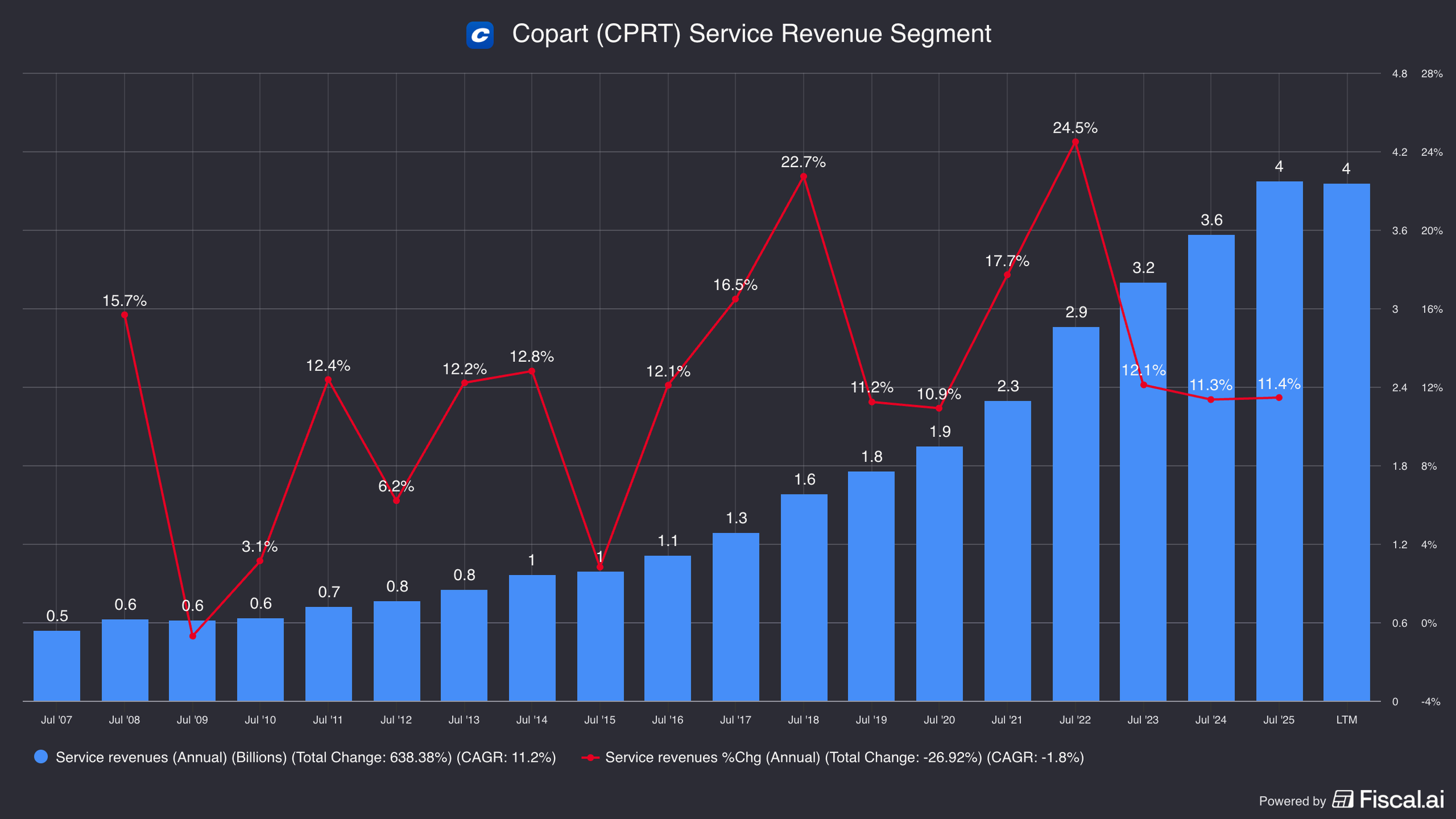Click the 'Jul '10' x-axis label

260,720
